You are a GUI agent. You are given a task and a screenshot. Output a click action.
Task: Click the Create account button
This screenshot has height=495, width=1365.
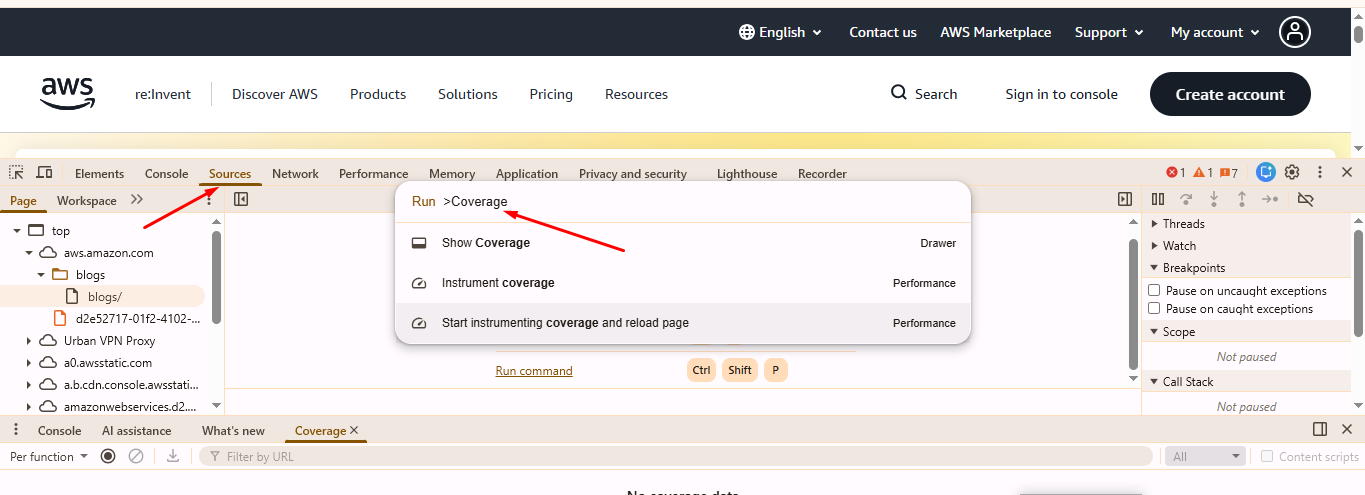(x=1229, y=94)
